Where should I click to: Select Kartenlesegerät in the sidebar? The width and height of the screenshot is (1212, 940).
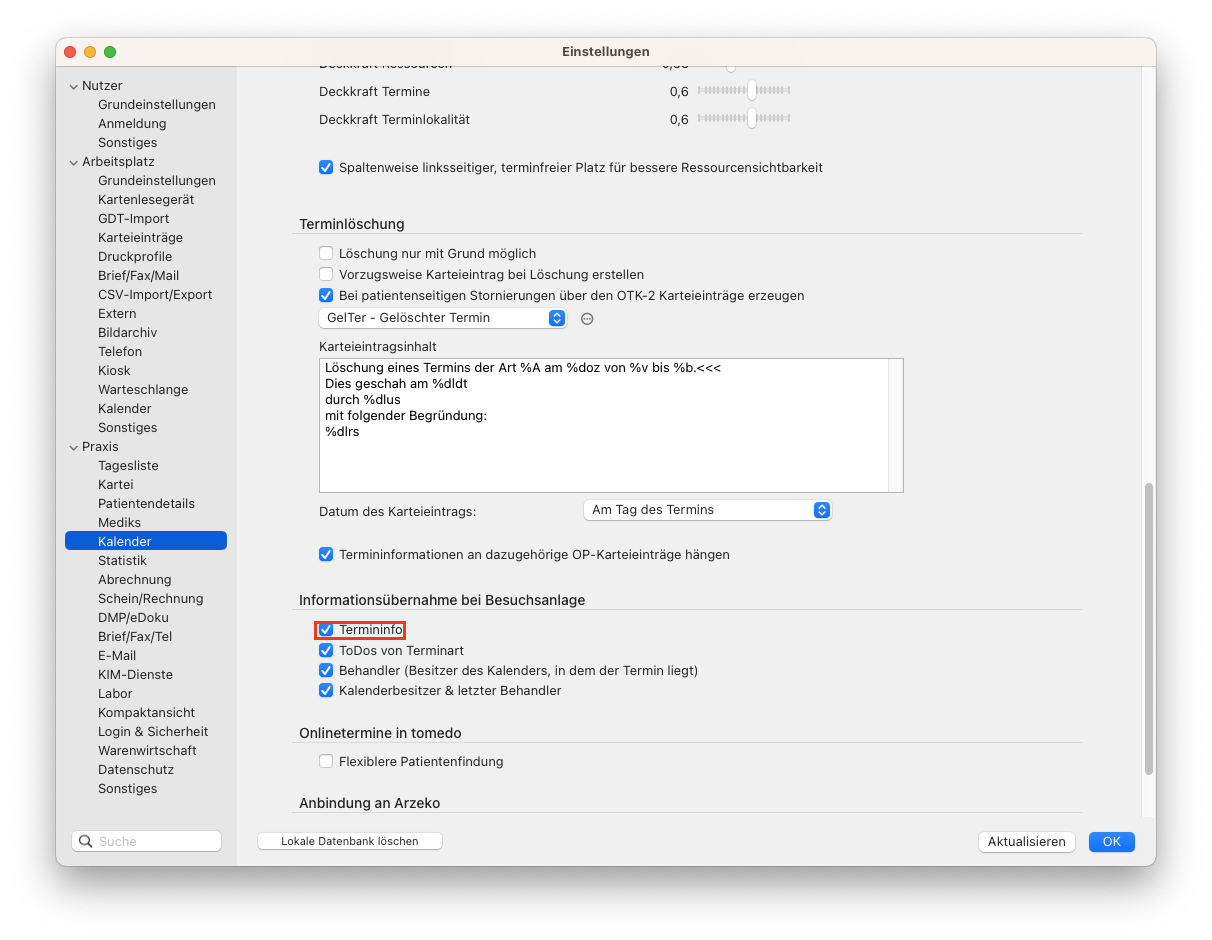click(146, 200)
